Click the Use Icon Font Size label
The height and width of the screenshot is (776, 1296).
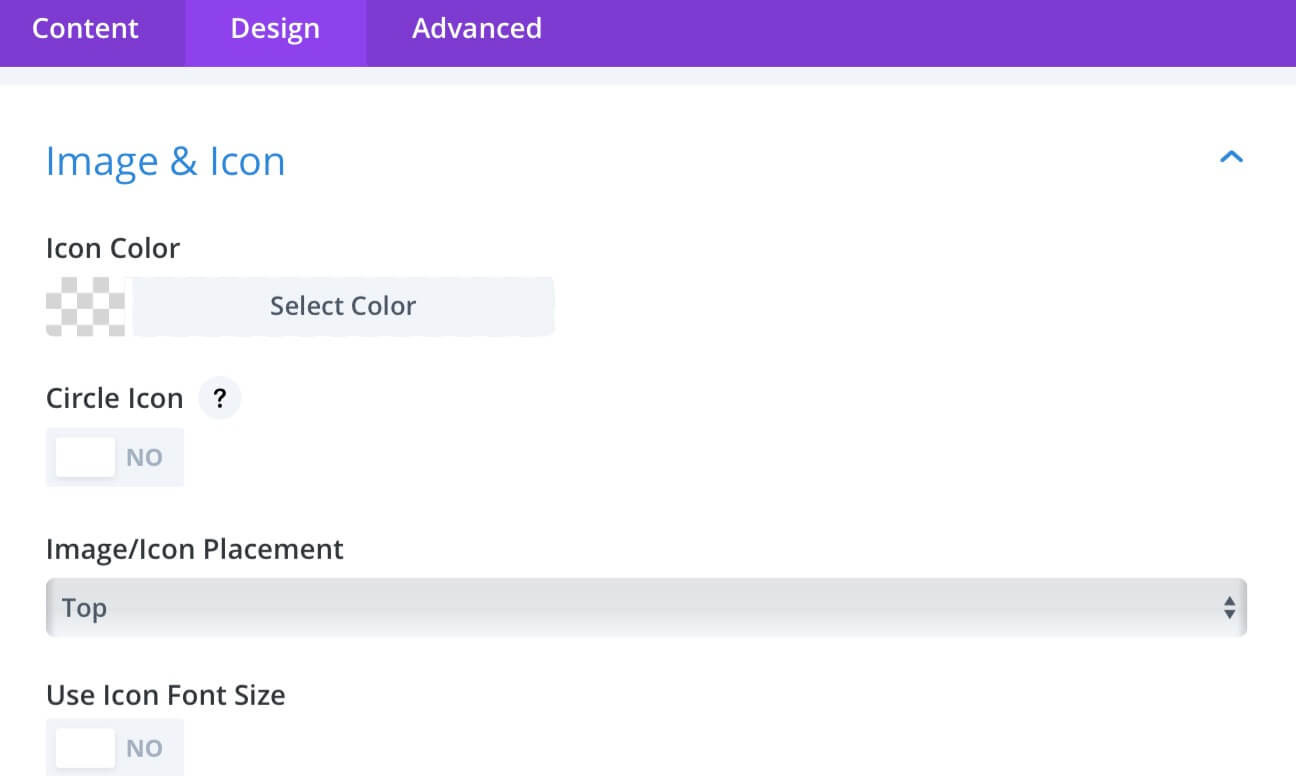(x=166, y=695)
